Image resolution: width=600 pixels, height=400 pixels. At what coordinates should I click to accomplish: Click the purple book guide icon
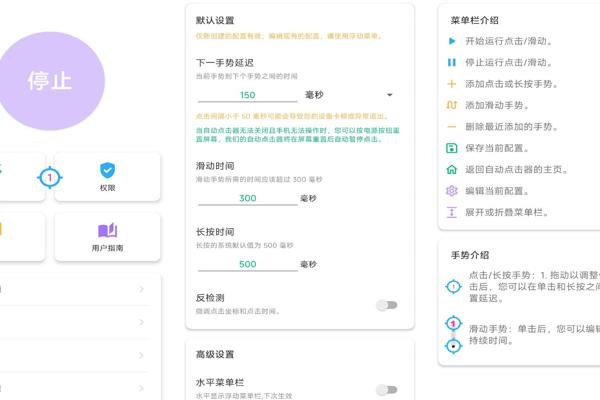point(107,230)
